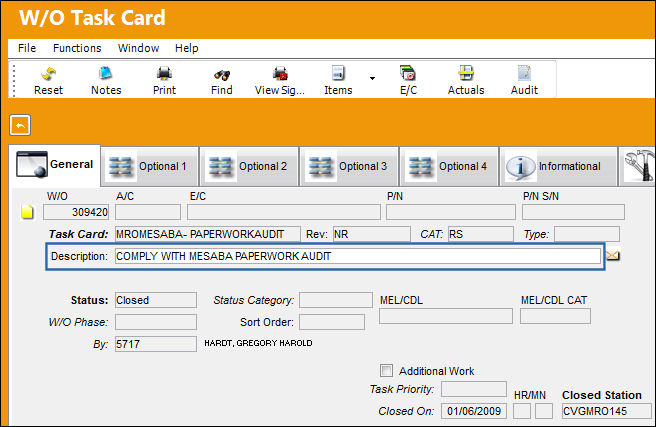Open the Help menu
The width and height of the screenshot is (656, 427).
pos(187,48)
